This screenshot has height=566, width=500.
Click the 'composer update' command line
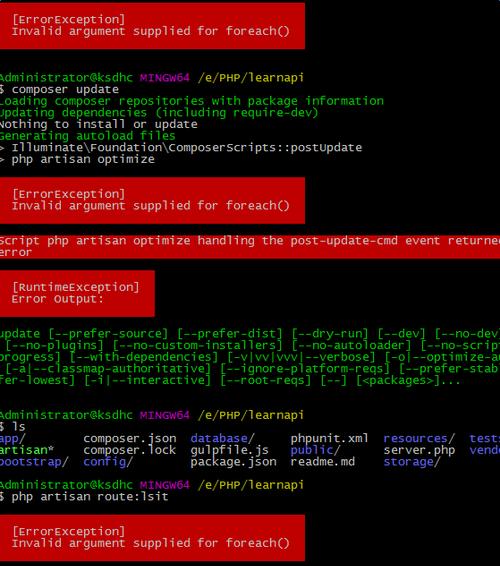coord(60,89)
